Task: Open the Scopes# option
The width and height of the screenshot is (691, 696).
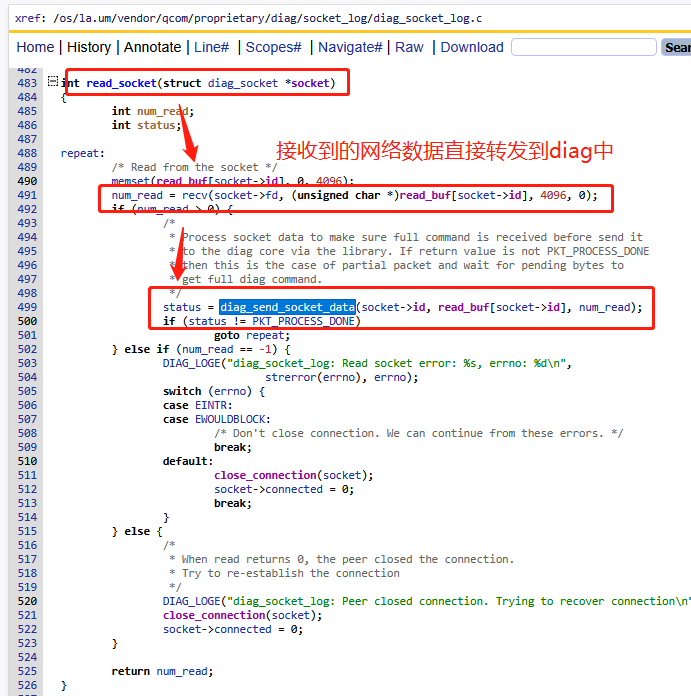Action: [273, 47]
